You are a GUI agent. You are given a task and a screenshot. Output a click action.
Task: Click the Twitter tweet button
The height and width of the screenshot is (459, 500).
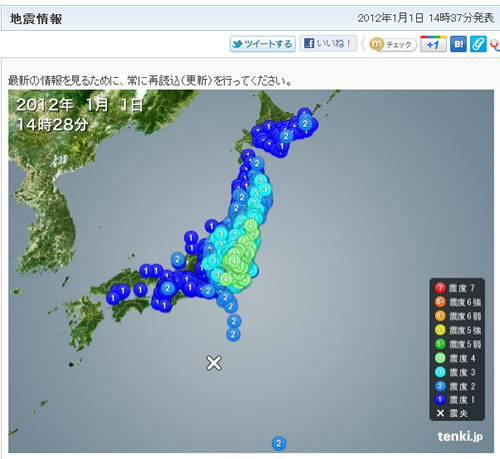pyautogui.click(x=262, y=44)
